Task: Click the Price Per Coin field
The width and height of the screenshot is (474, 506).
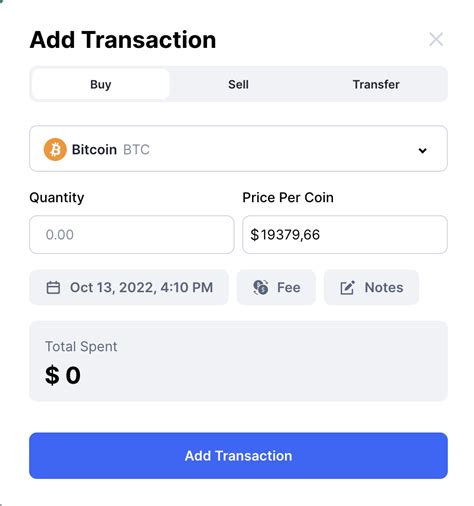Action: [345, 234]
